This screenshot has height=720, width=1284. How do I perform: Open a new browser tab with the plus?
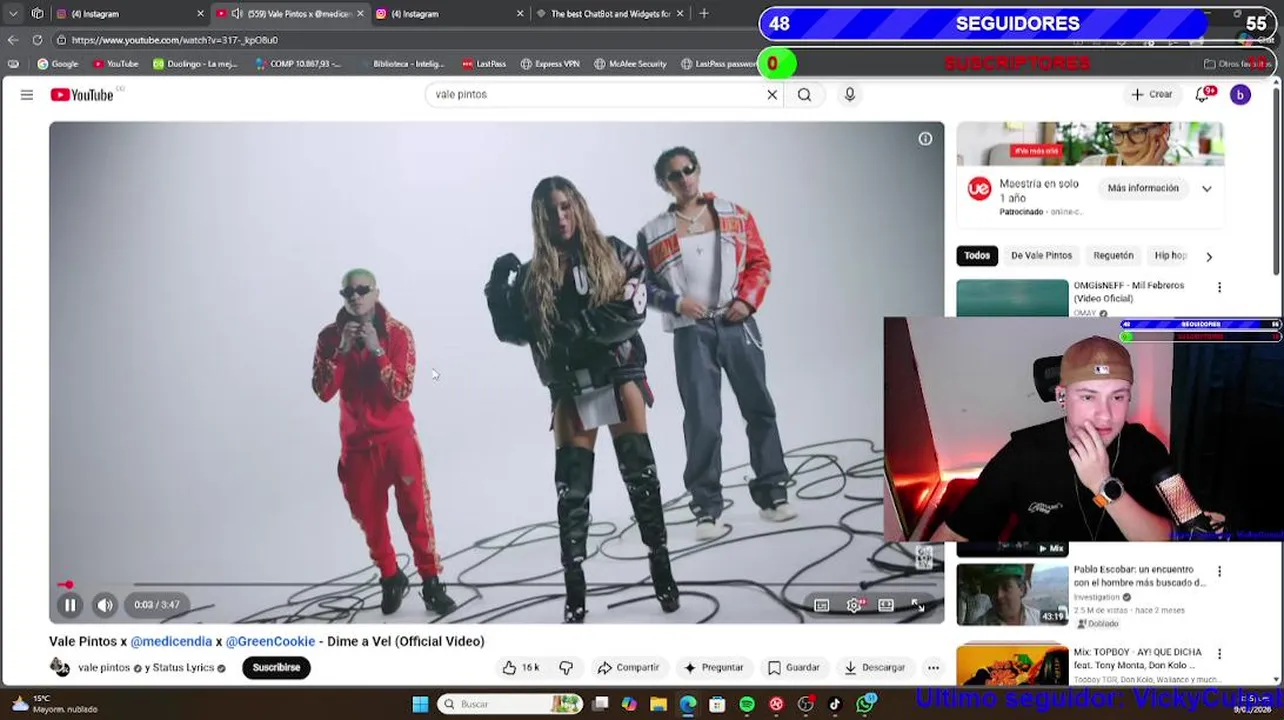[704, 14]
